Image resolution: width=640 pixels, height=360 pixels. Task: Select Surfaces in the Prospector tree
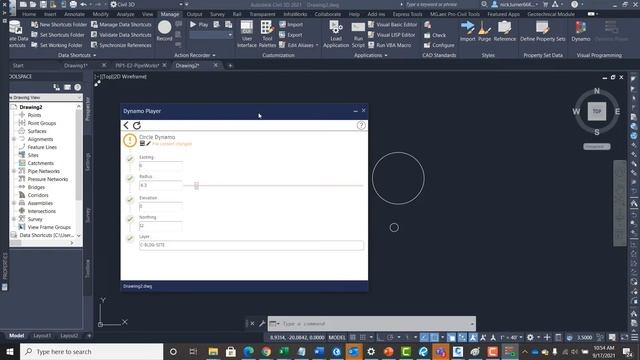coord(37,131)
